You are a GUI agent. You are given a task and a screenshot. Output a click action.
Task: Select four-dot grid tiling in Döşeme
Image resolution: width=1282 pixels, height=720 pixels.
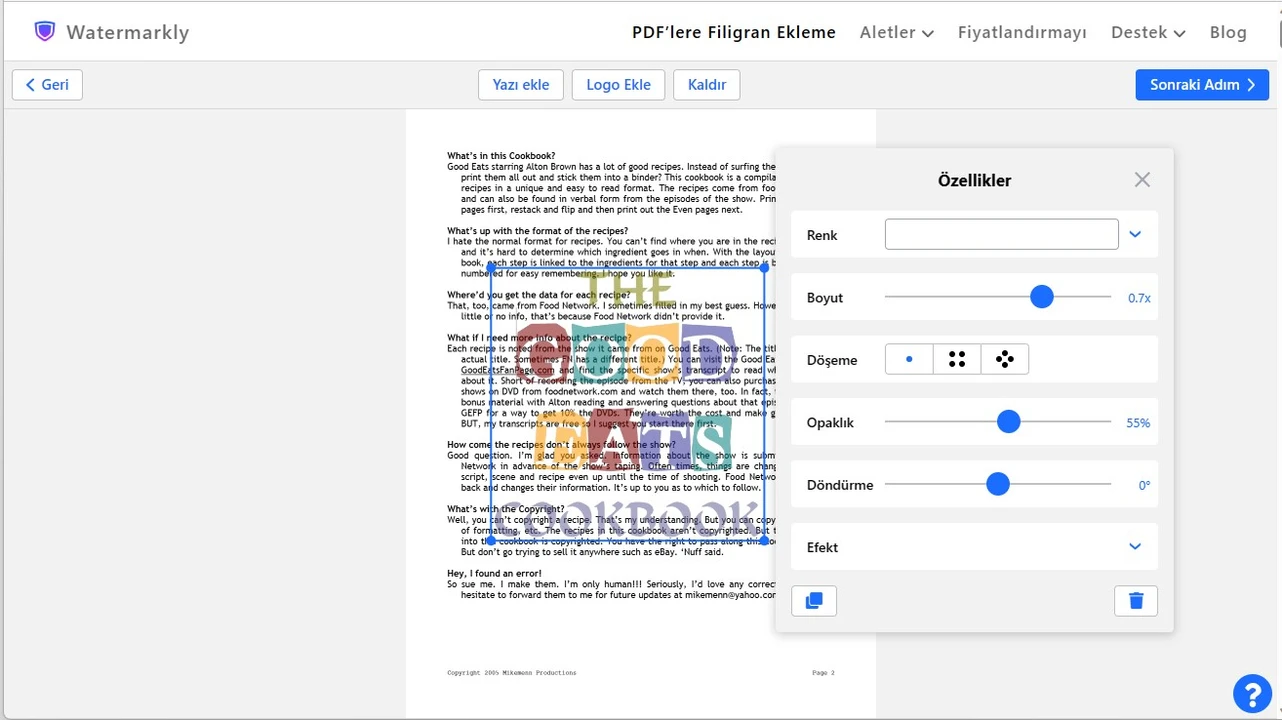[x=957, y=359]
